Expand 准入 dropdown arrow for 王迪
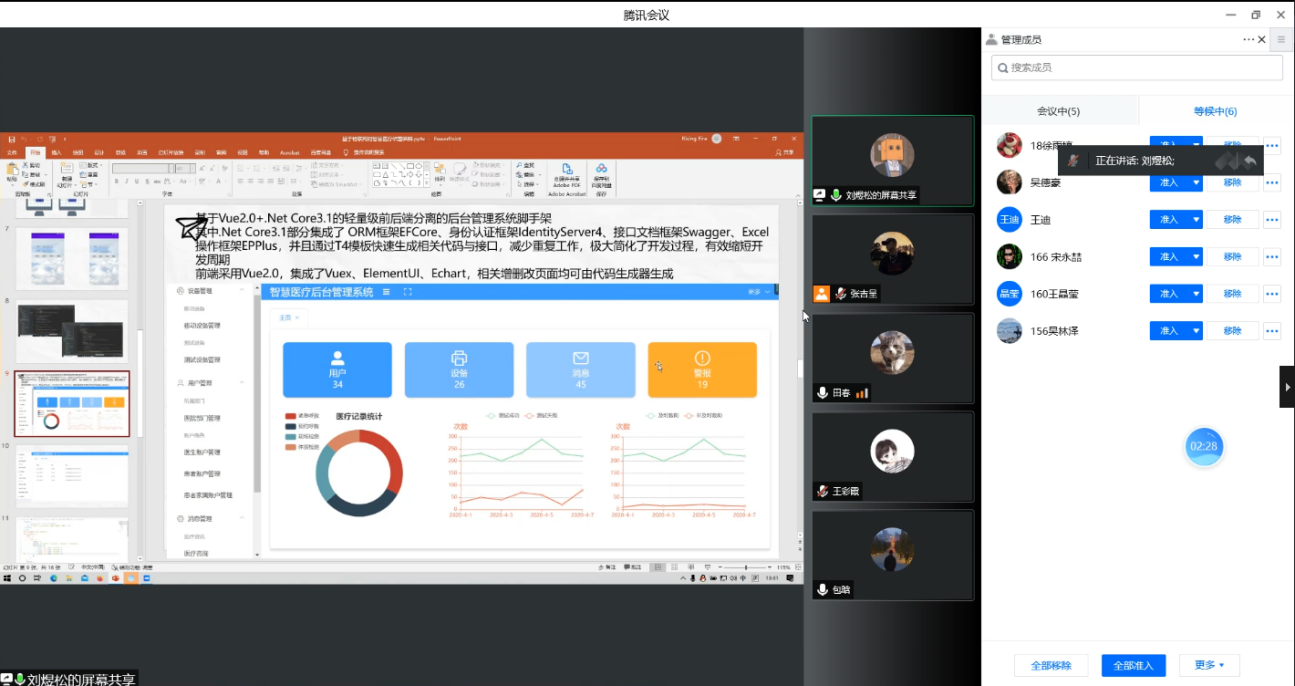Screen dimensions: 1295x686 (1195, 220)
